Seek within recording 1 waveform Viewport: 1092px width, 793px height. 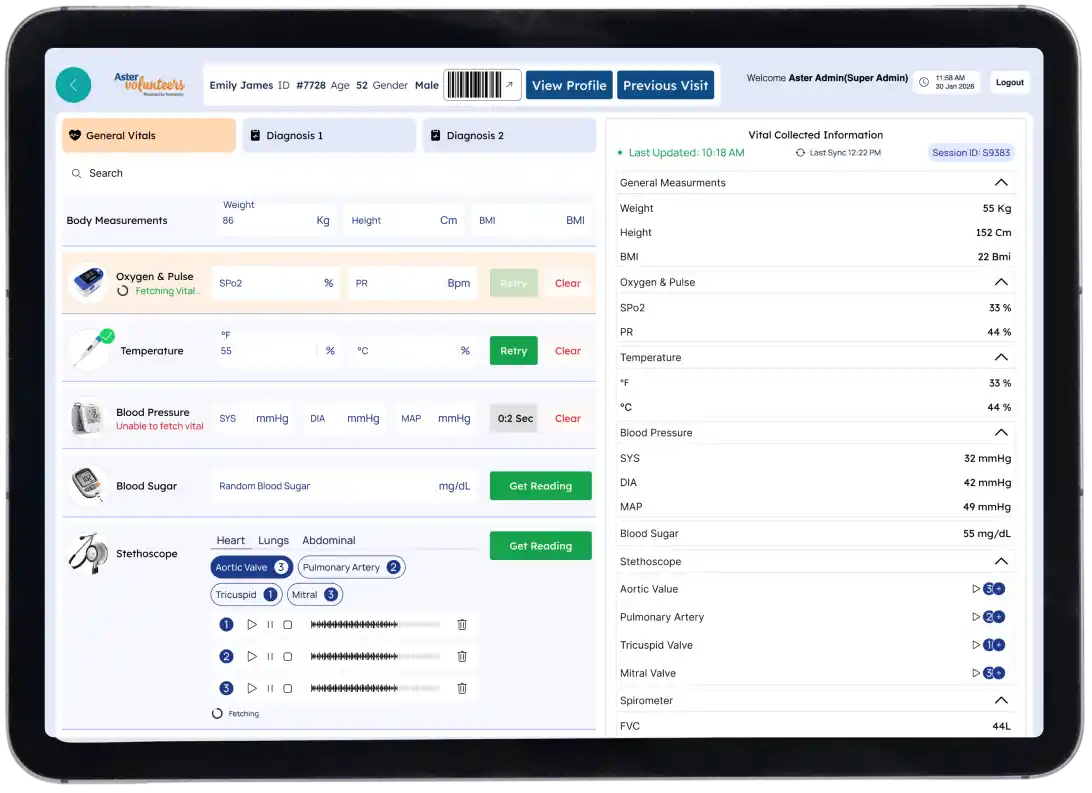click(375, 625)
